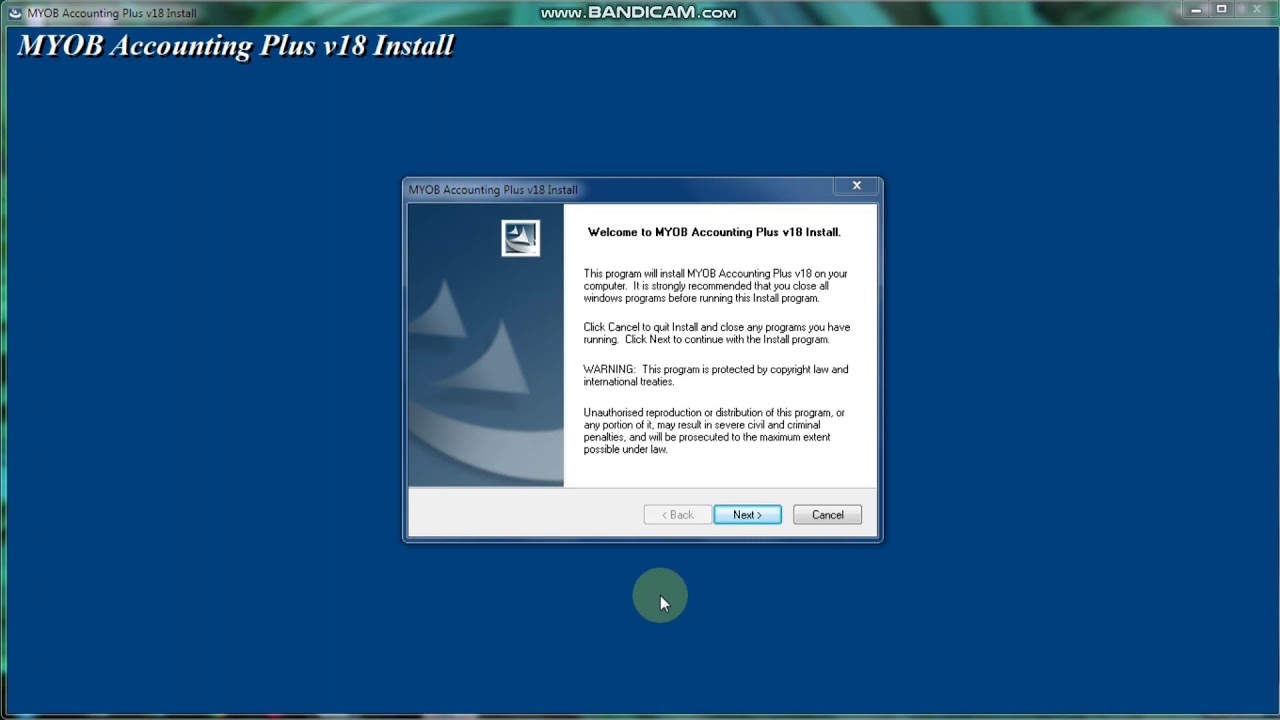Click the large italic "MYOB Accounting Plus v18 Install" banner
The height and width of the screenshot is (720, 1280).
coord(236,46)
